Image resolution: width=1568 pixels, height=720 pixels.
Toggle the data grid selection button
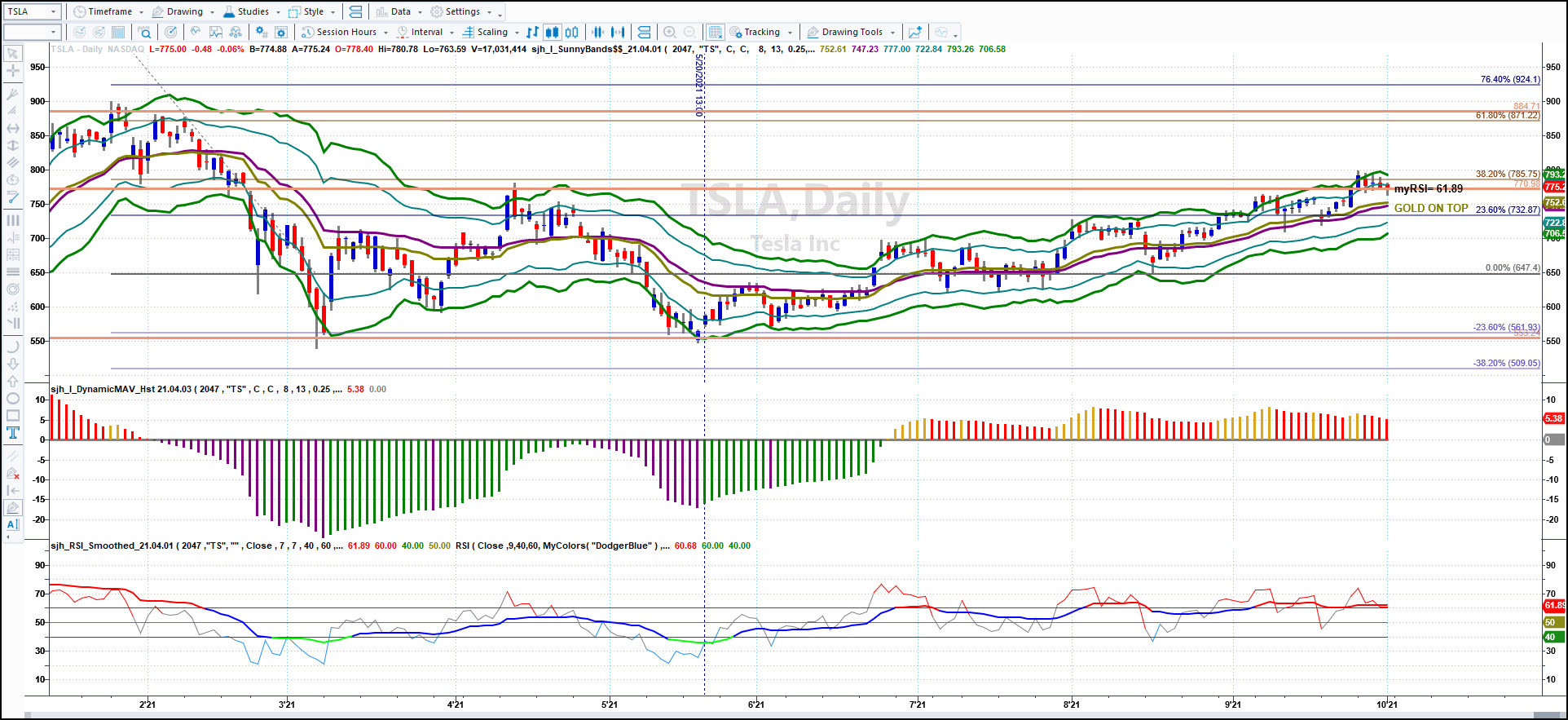(x=715, y=32)
